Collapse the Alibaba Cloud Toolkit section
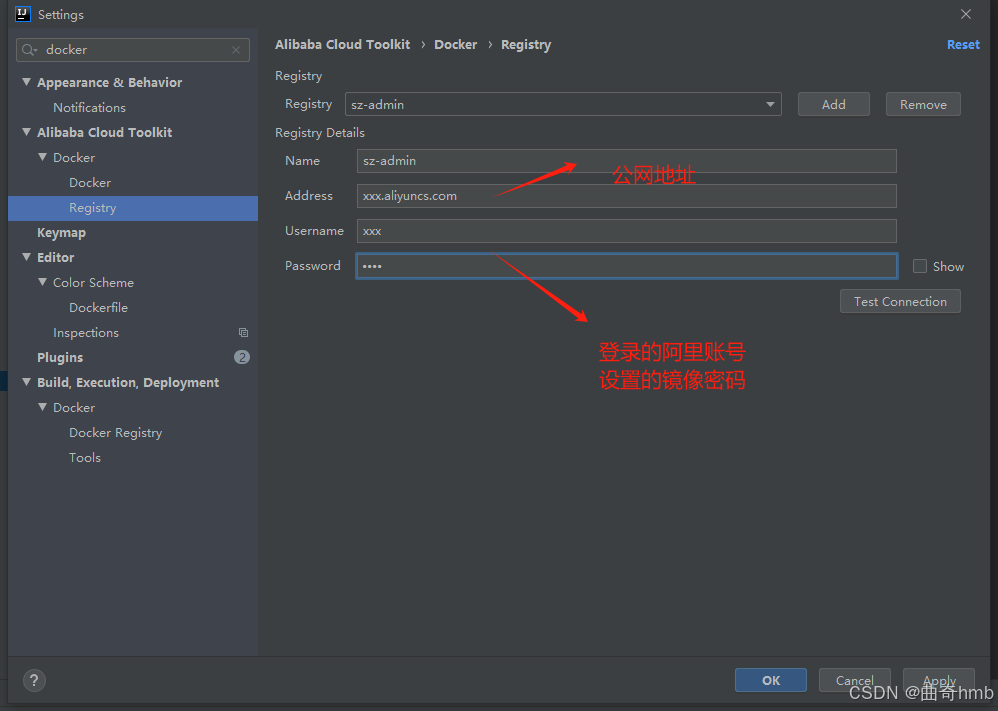The image size is (998, 711). click(27, 132)
